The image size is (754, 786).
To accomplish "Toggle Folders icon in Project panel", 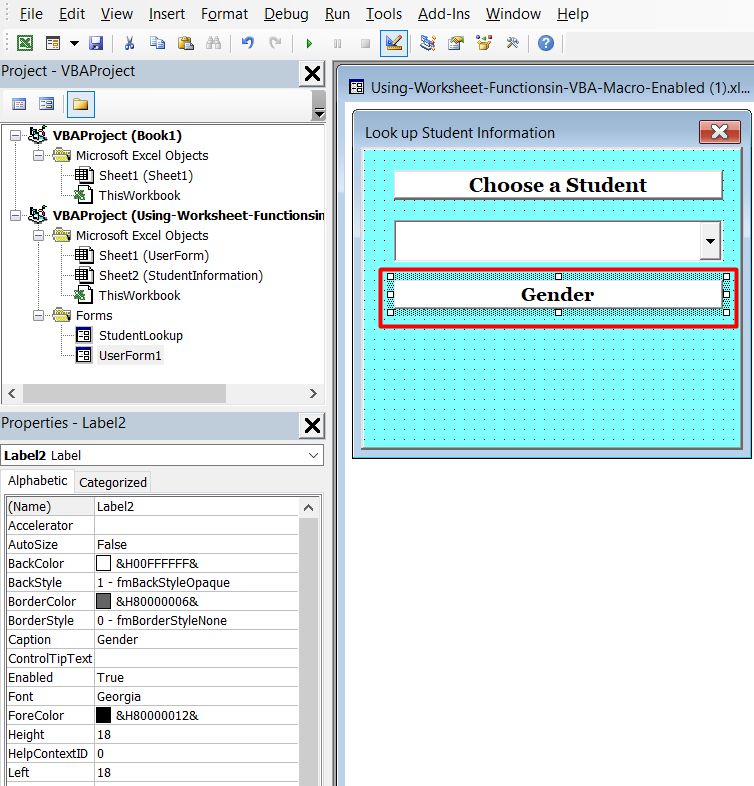I will pos(80,104).
